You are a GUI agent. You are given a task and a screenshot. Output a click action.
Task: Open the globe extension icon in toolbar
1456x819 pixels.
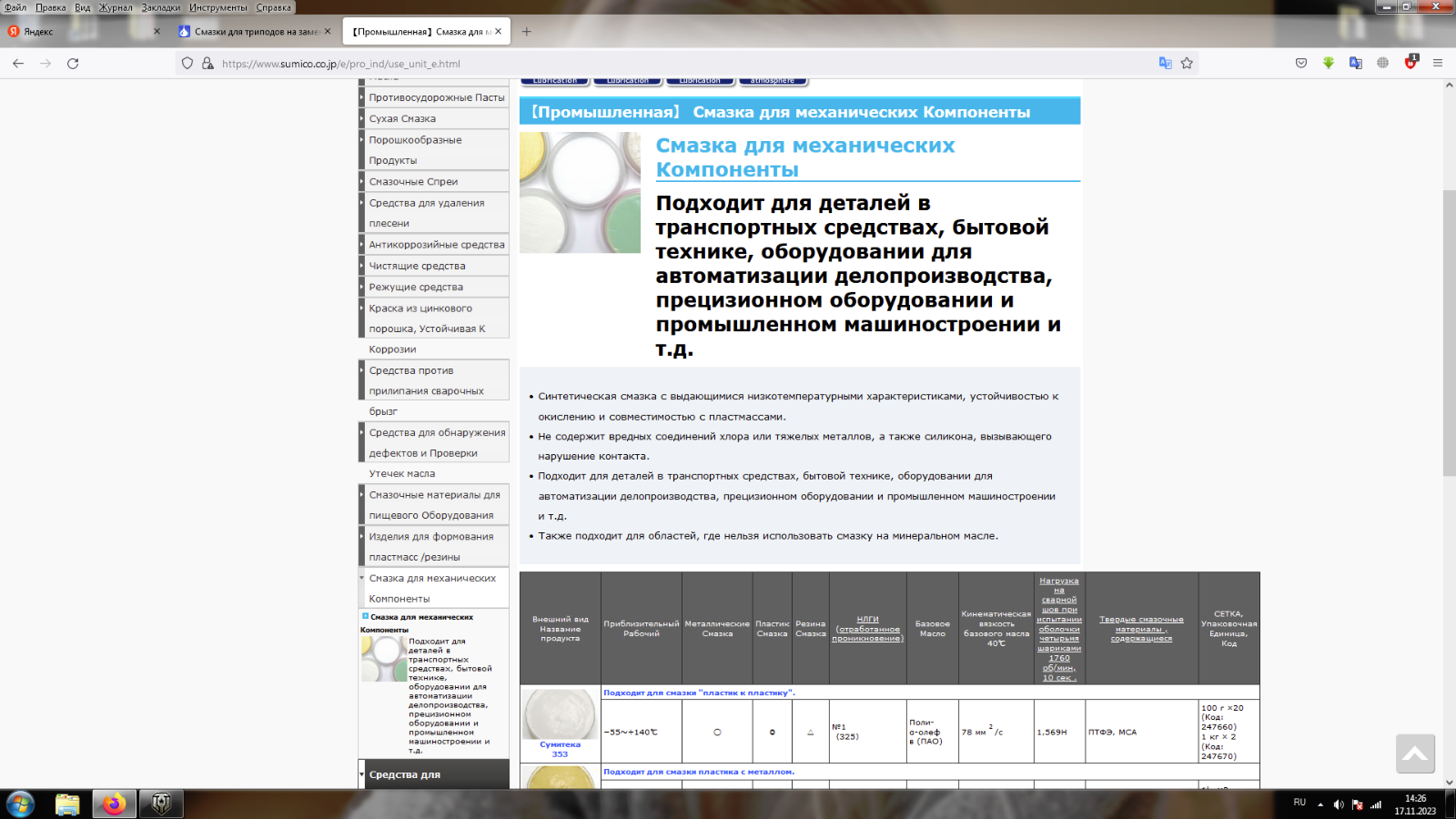click(x=1382, y=64)
